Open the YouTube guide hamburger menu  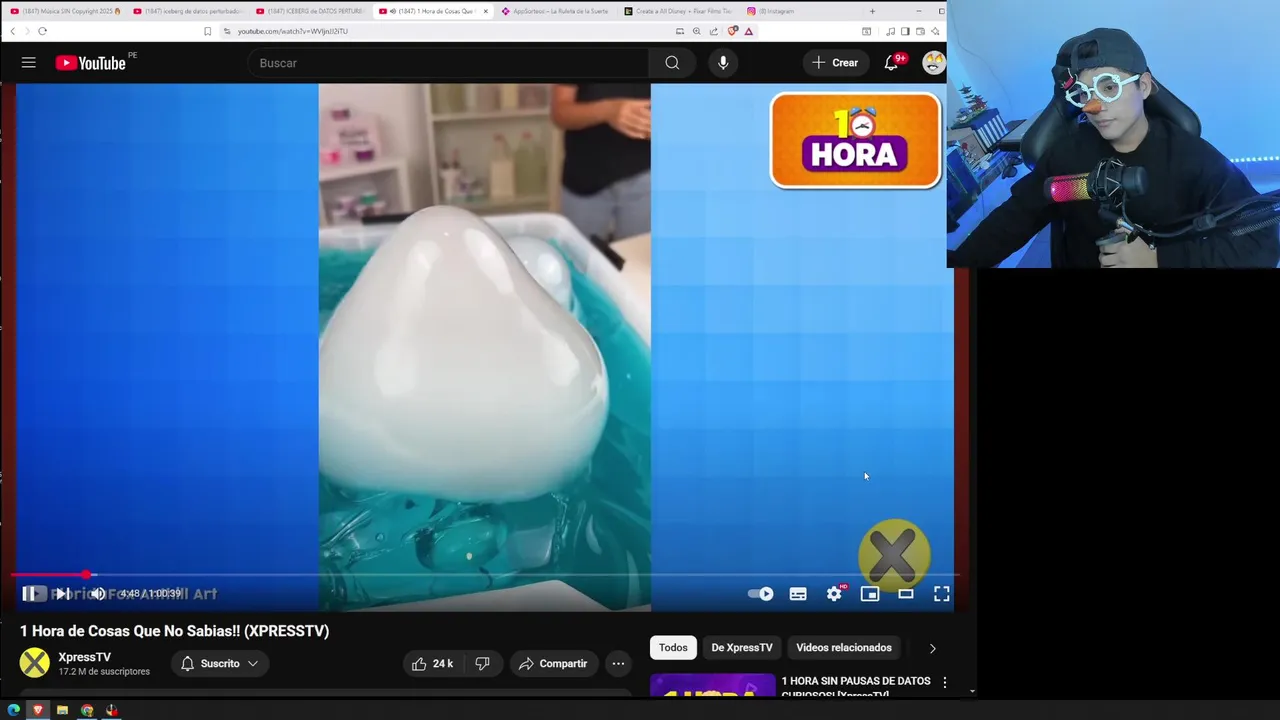point(28,63)
